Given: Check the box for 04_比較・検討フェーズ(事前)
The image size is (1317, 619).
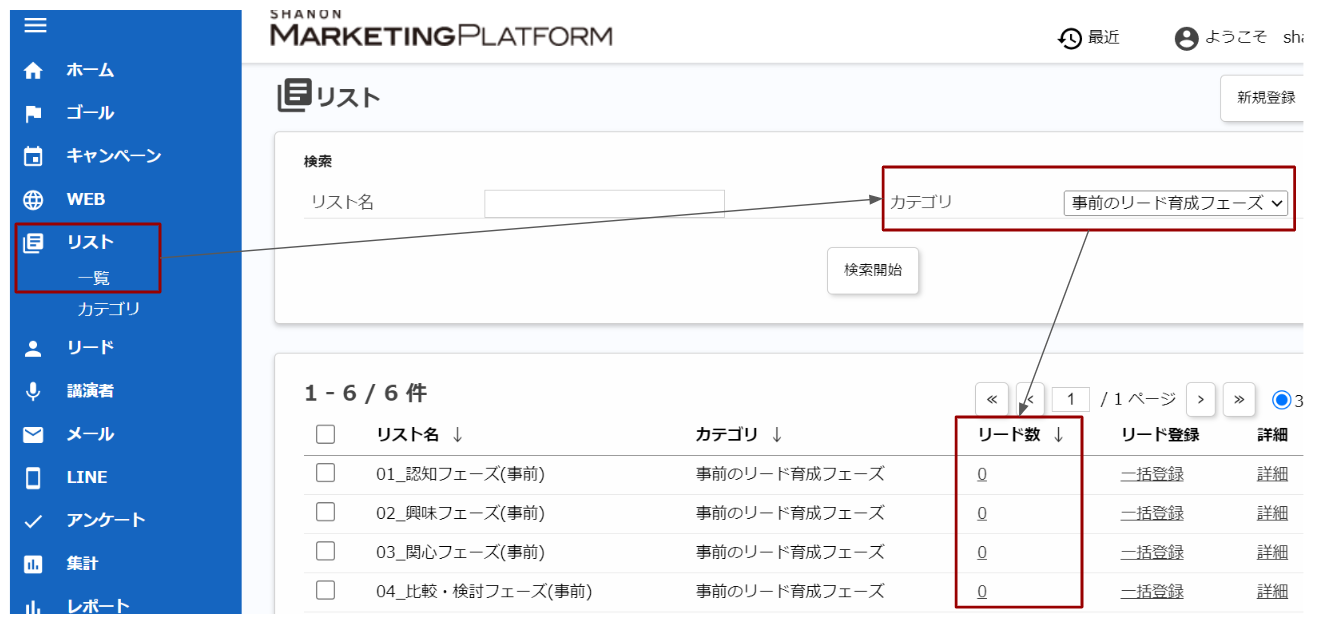Looking at the screenshot, I should coord(325,590).
